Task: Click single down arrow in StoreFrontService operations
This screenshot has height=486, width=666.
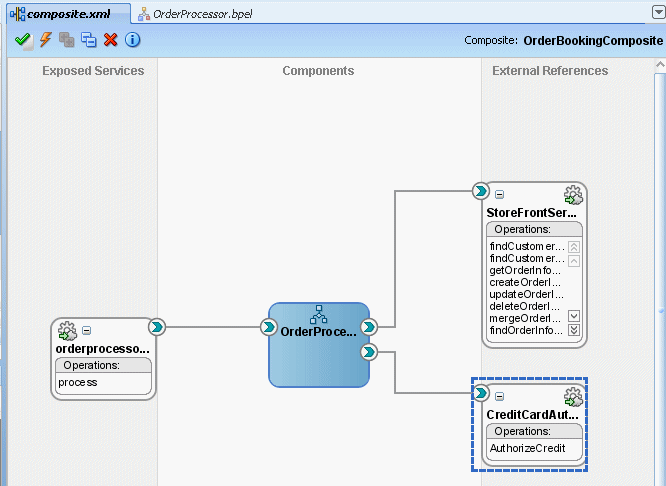Action: tap(574, 316)
